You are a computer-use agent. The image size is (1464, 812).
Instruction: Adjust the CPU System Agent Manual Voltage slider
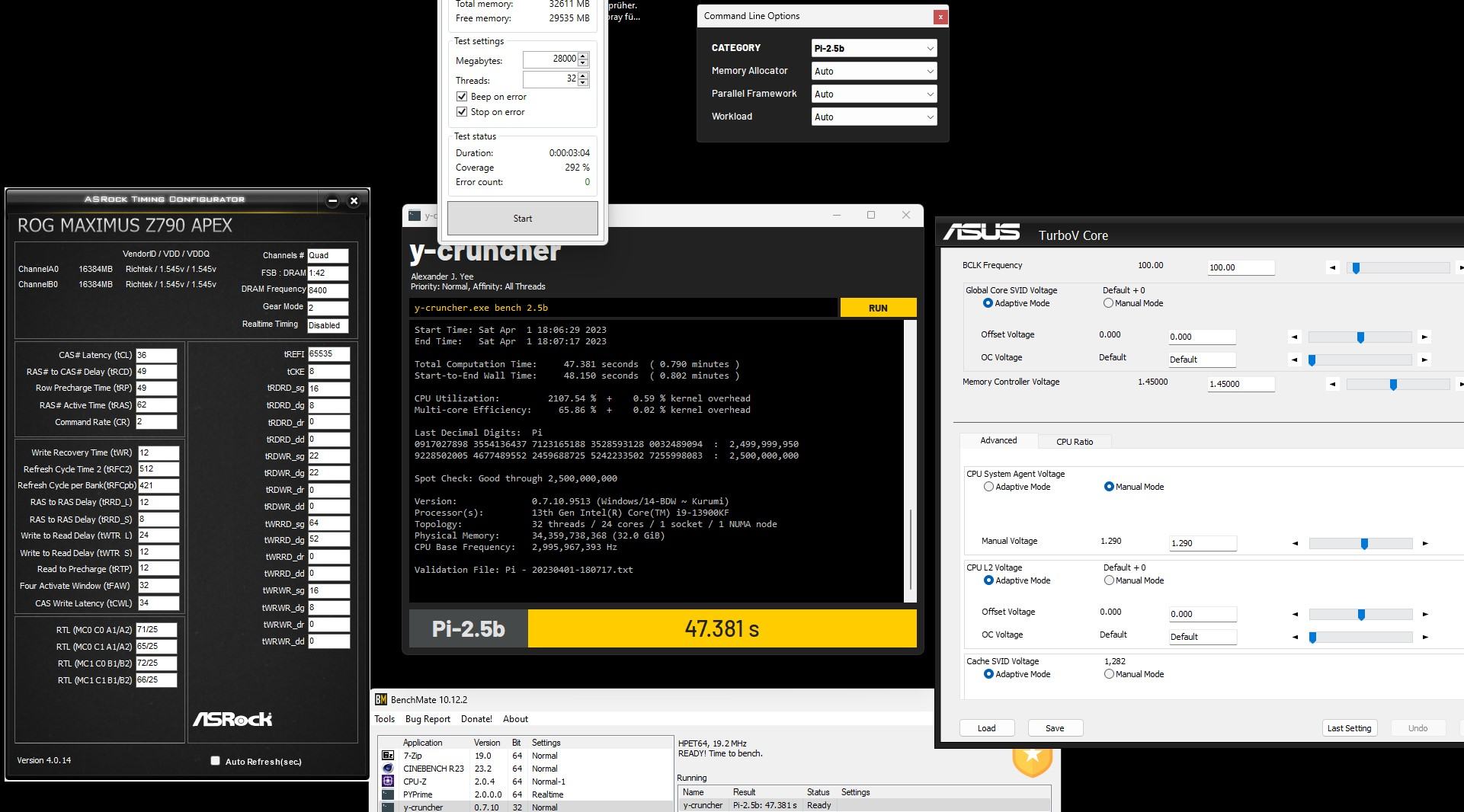click(1364, 544)
